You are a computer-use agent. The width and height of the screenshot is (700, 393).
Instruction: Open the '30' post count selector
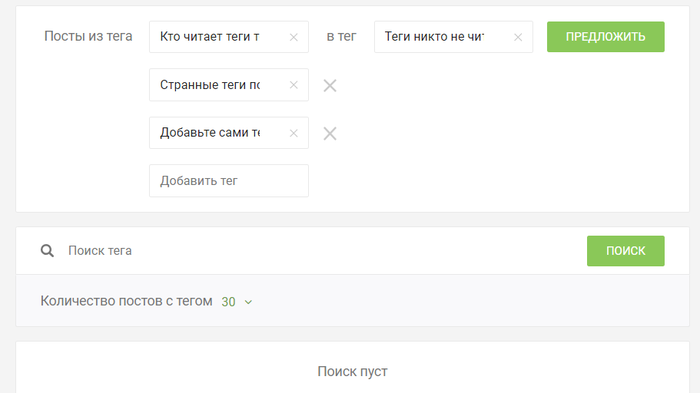(x=229, y=302)
